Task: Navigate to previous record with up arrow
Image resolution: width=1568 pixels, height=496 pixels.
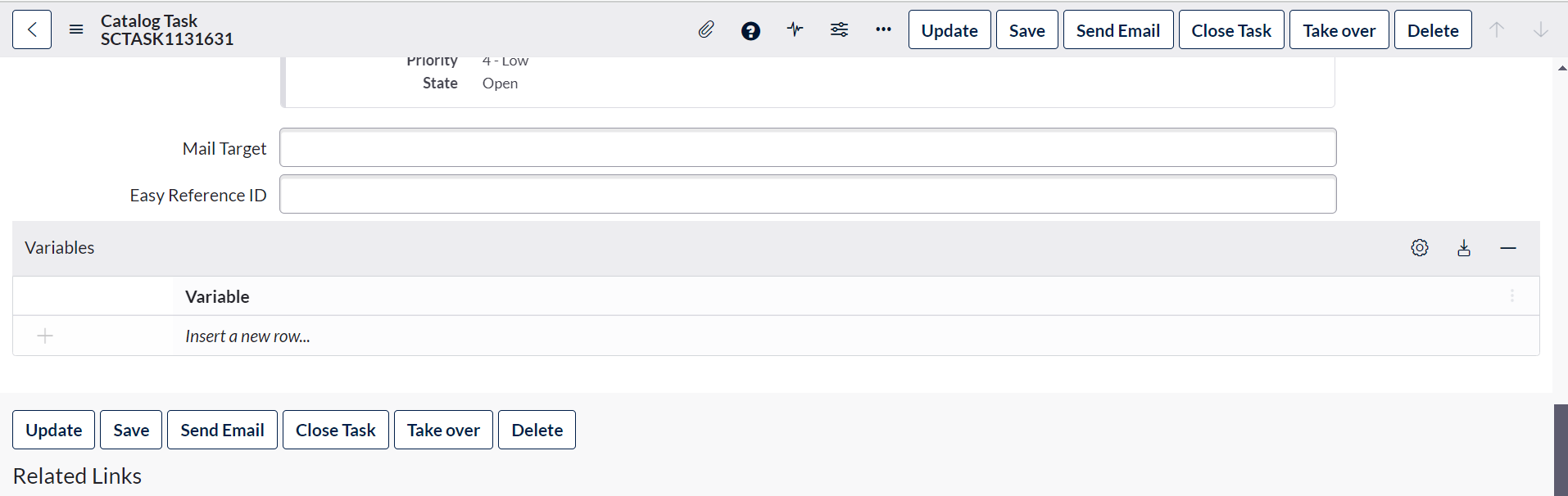Action: coord(1497,29)
